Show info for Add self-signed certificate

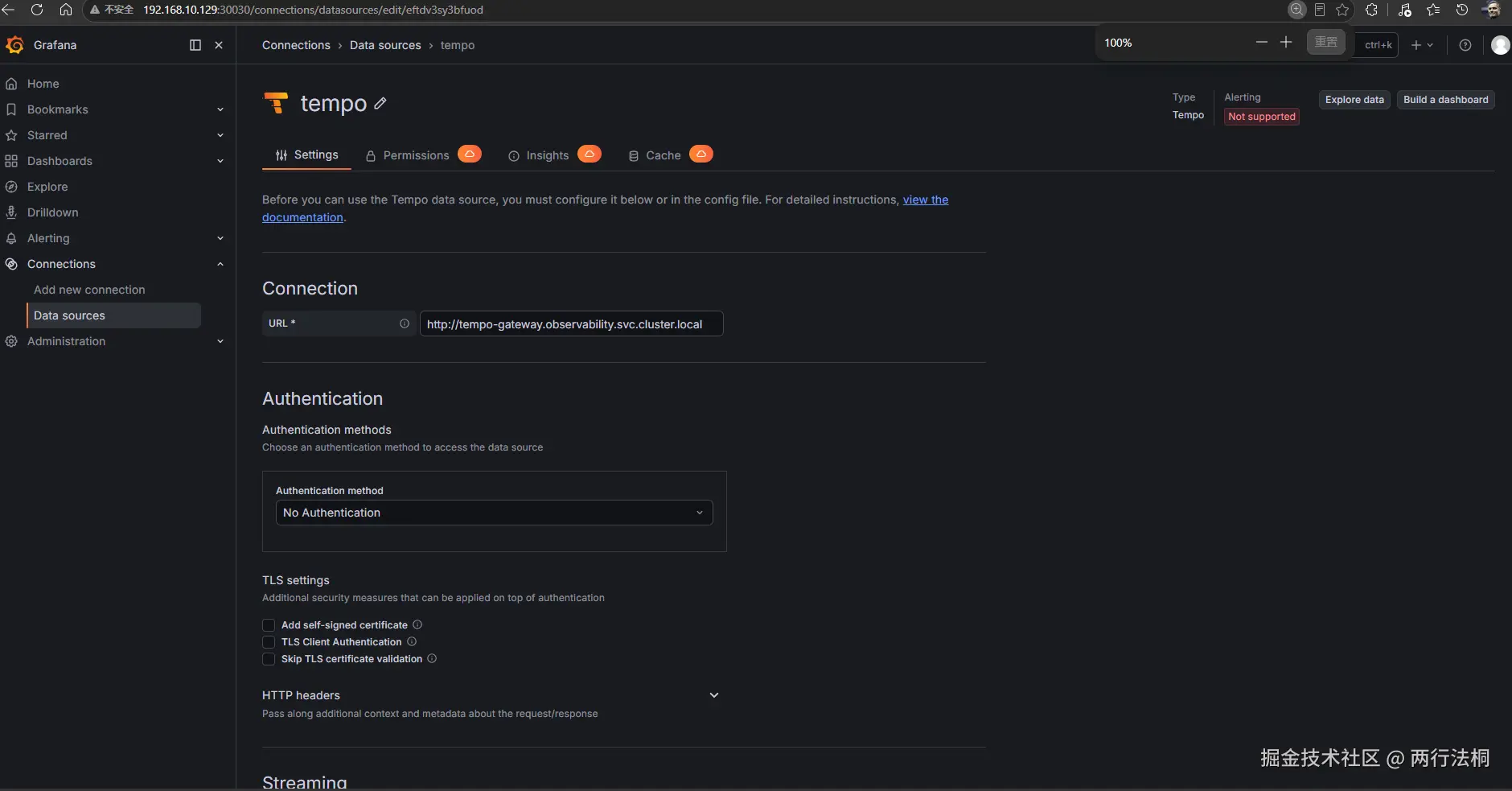pos(417,624)
